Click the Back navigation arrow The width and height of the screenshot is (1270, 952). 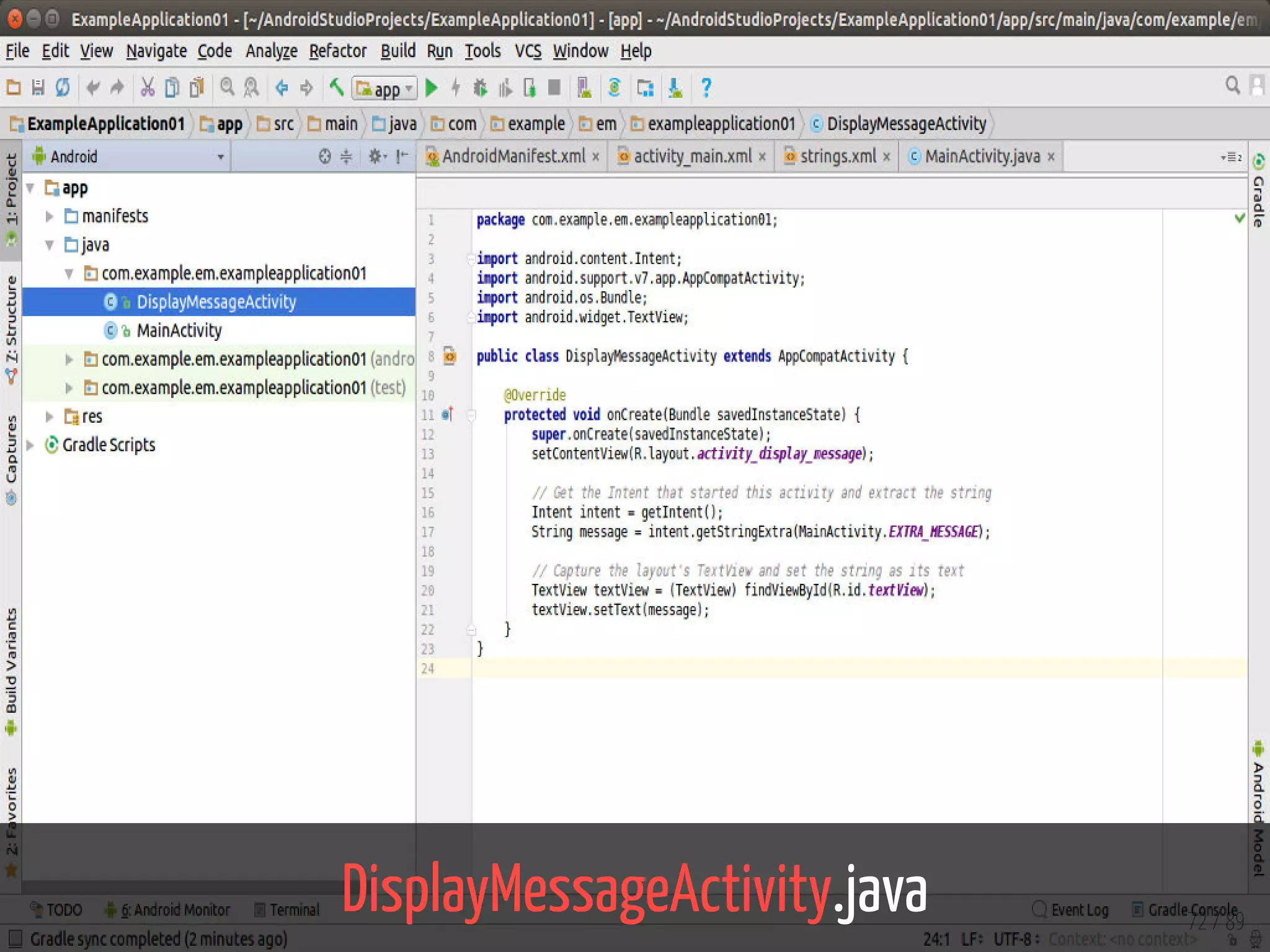(x=282, y=87)
